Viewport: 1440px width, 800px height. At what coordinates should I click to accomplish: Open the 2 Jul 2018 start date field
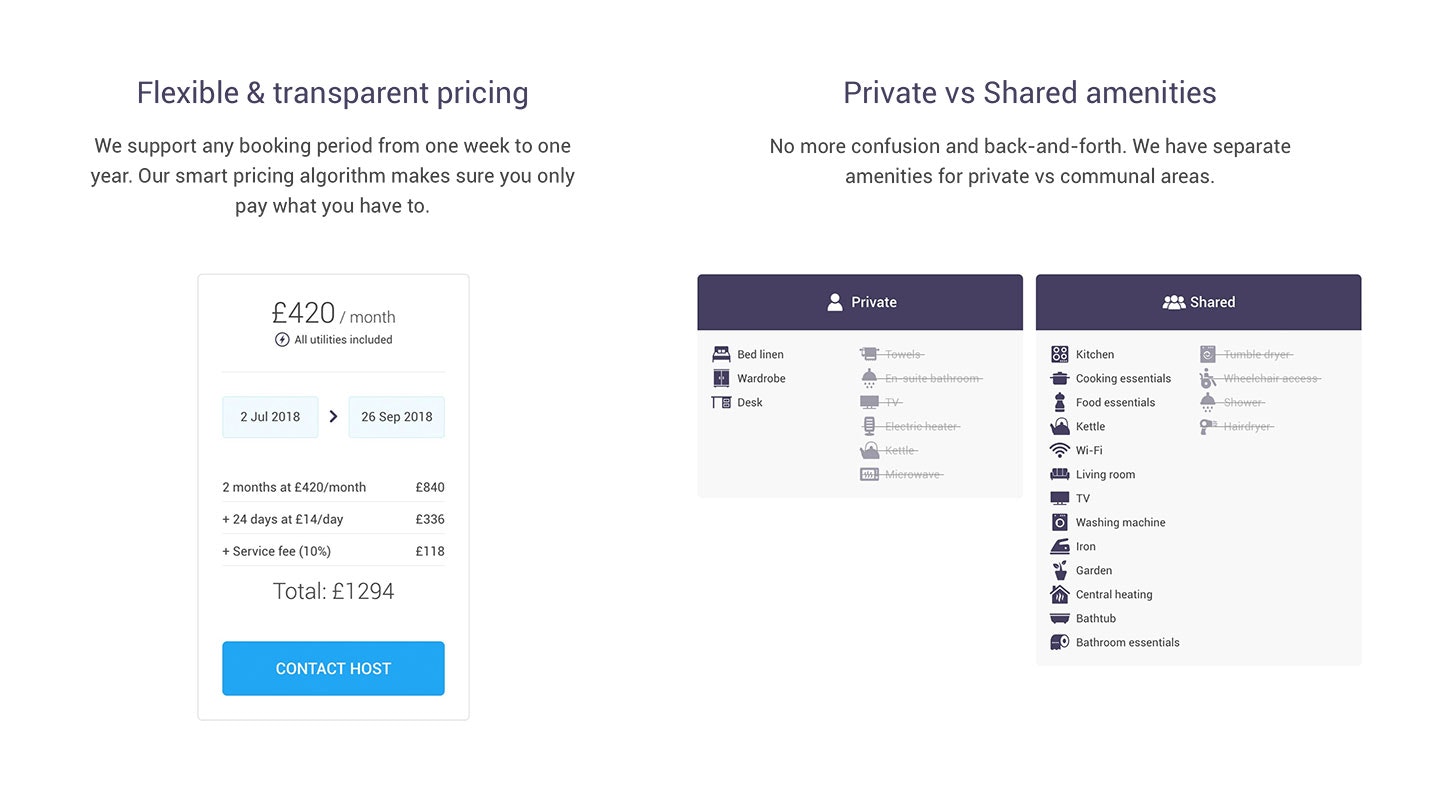pos(270,417)
